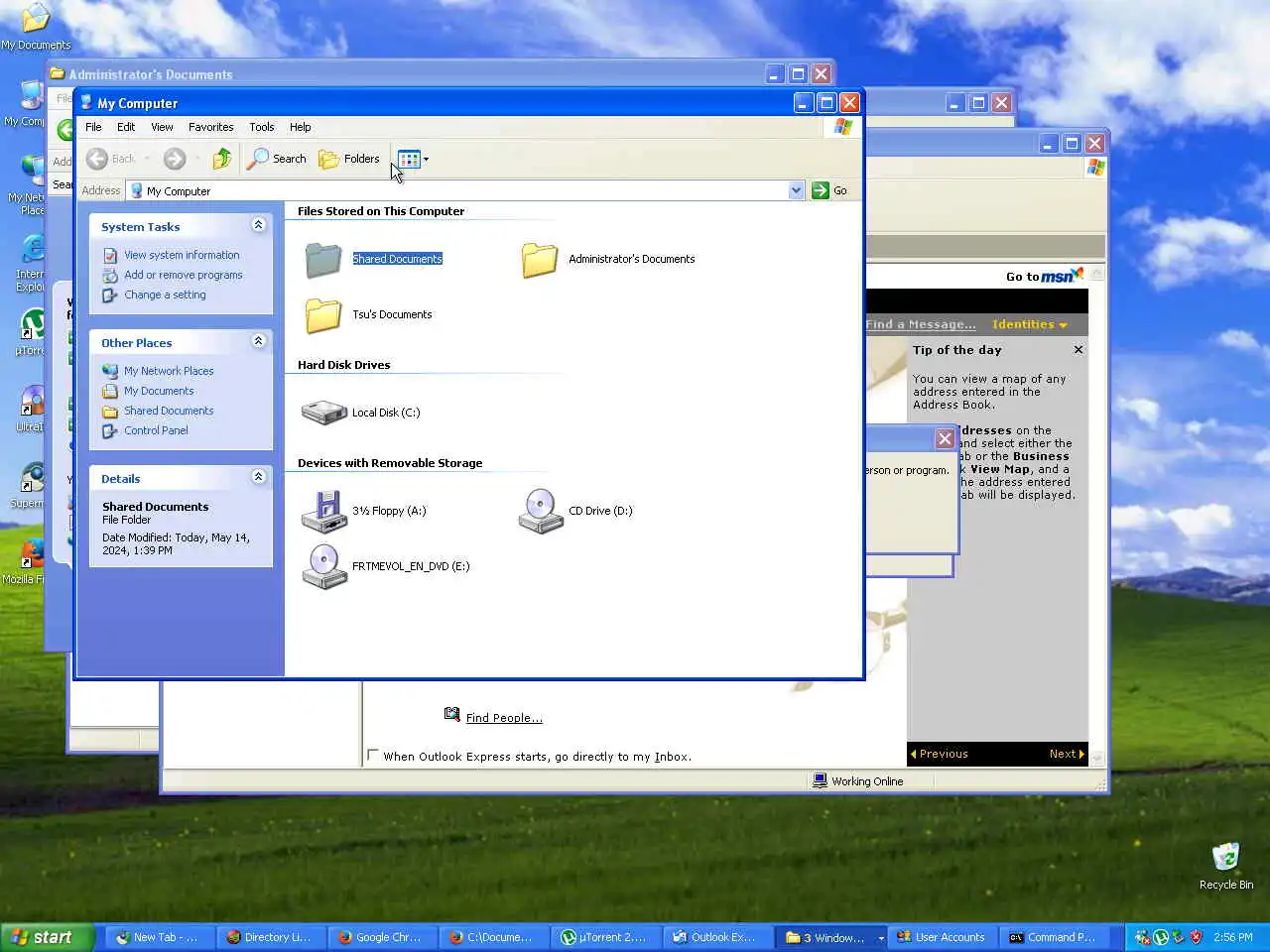
Task: Open My Documents link in Other Places
Action: click(x=159, y=391)
